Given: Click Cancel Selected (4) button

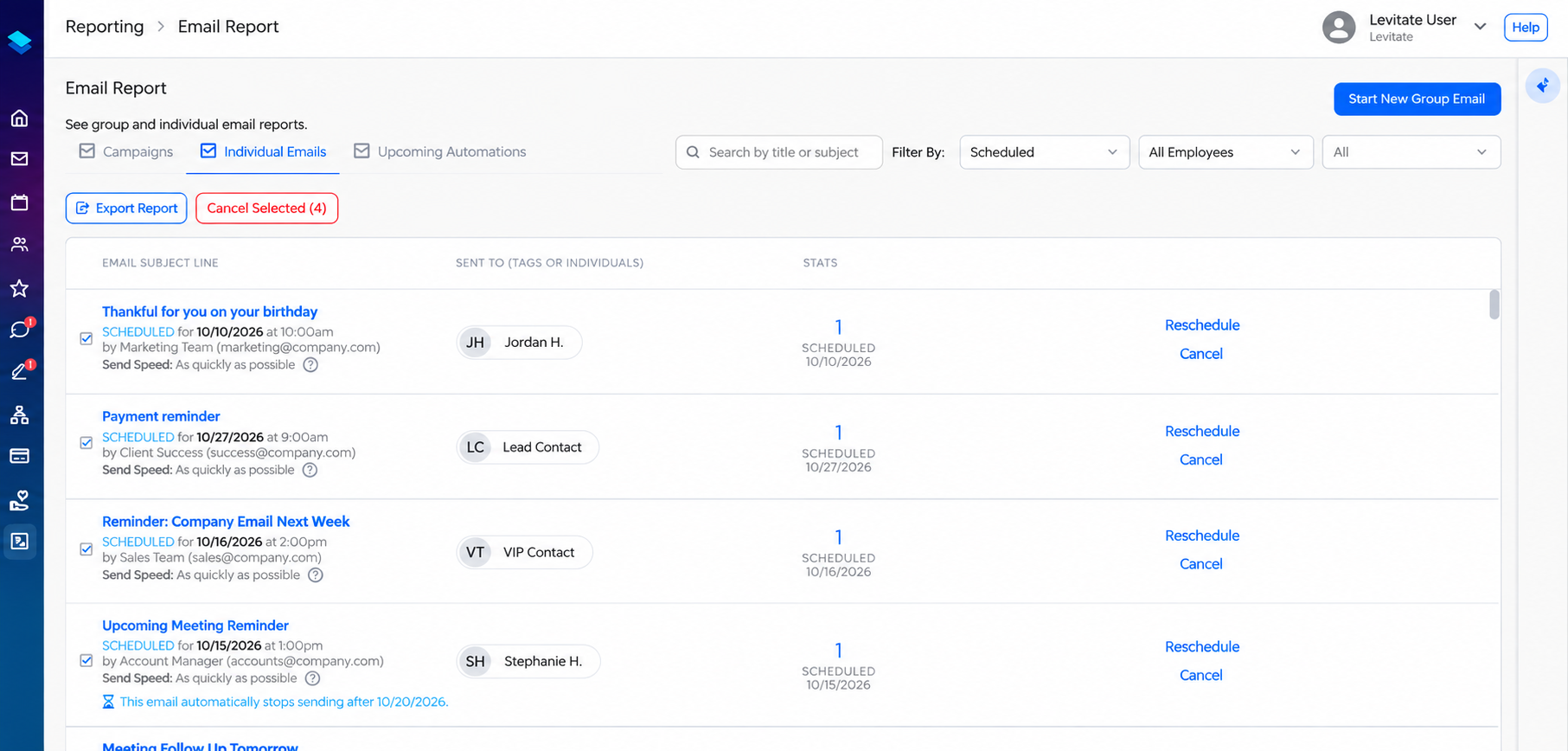Looking at the screenshot, I should tap(266, 209).
